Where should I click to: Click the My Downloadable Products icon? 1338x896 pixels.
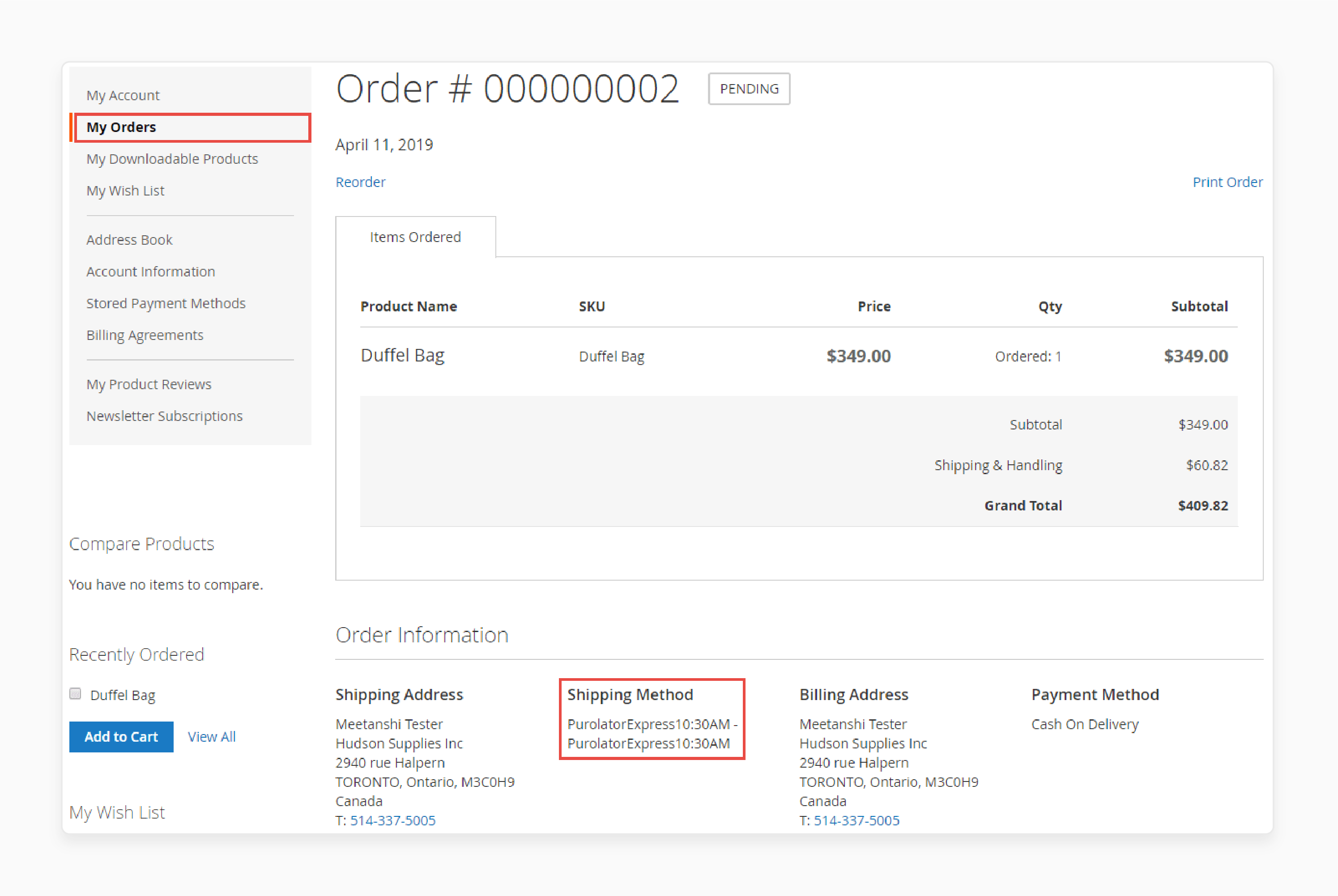tap(174, 159)
